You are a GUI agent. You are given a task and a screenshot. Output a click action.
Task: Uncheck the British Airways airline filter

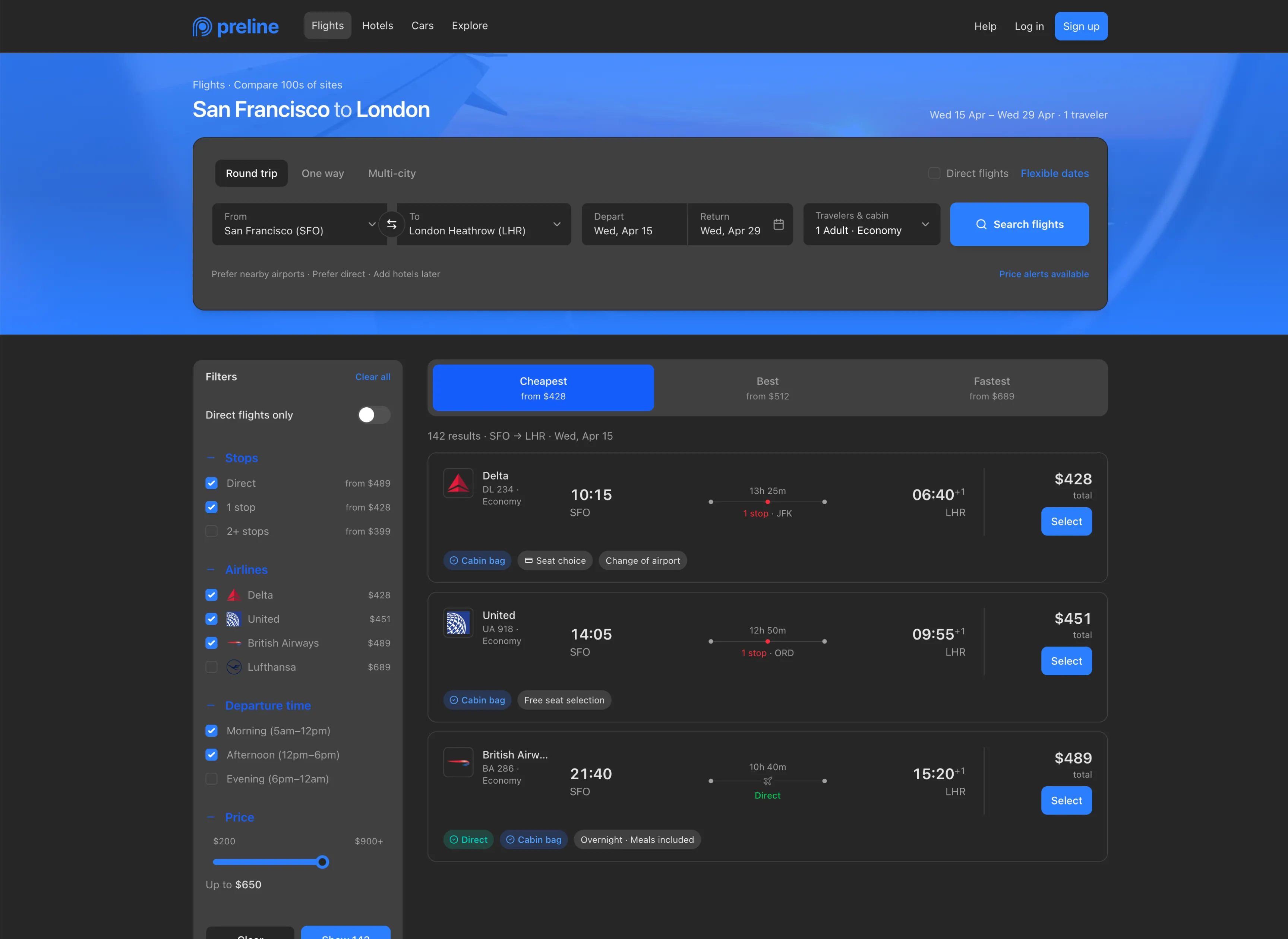pyautogui.click(x=211, y=643)
